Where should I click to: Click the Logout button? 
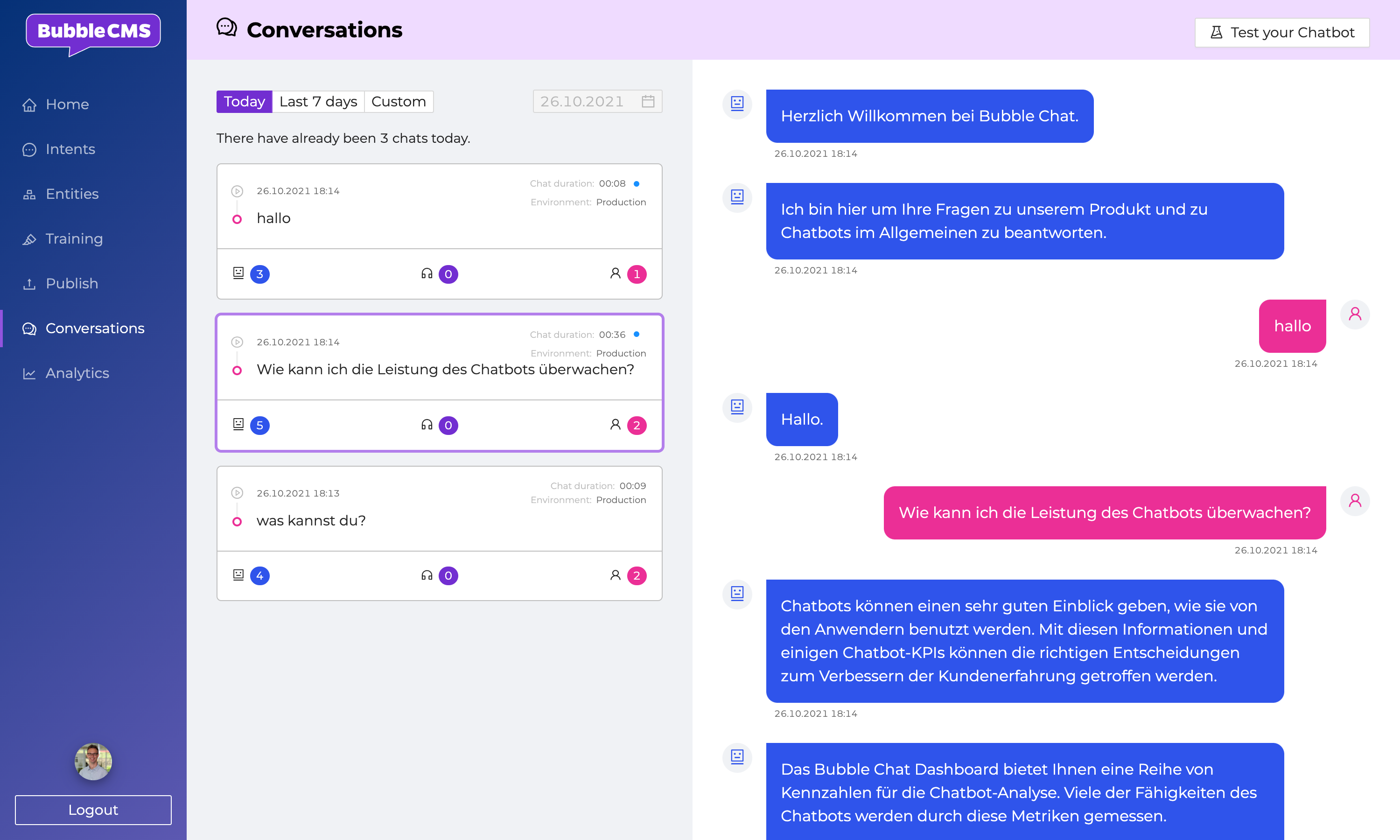coord(93,810)
